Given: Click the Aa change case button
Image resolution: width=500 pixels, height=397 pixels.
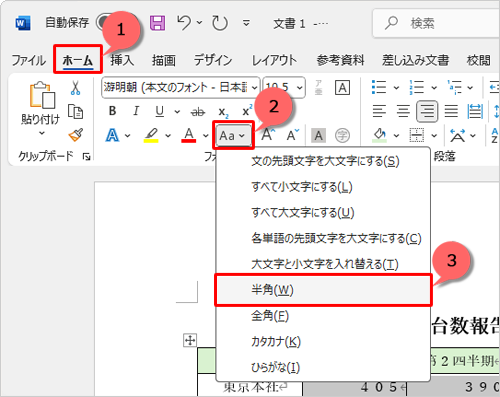Looking at the screenshot, I should coord(233,135).
